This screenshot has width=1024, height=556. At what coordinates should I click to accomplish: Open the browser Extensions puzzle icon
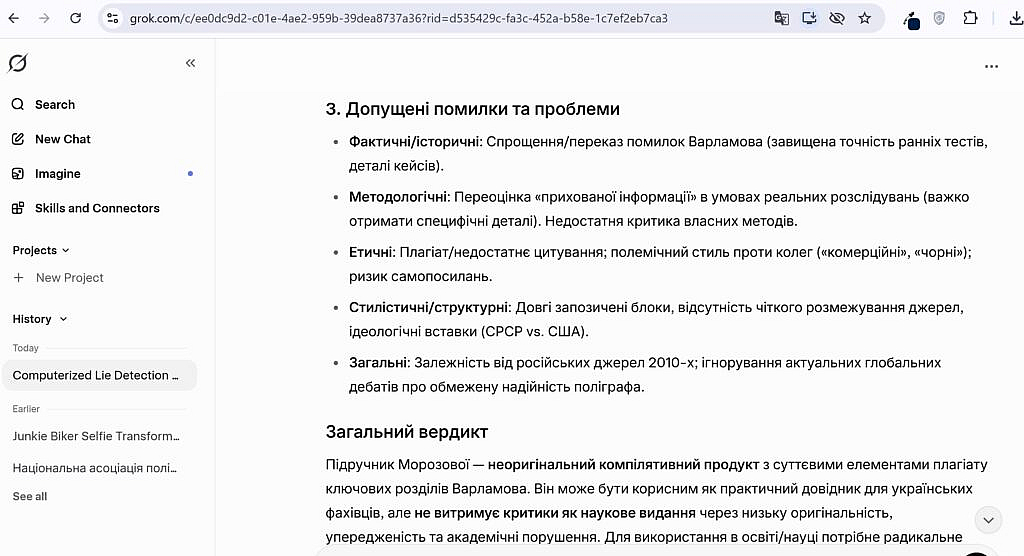point(970,18)
